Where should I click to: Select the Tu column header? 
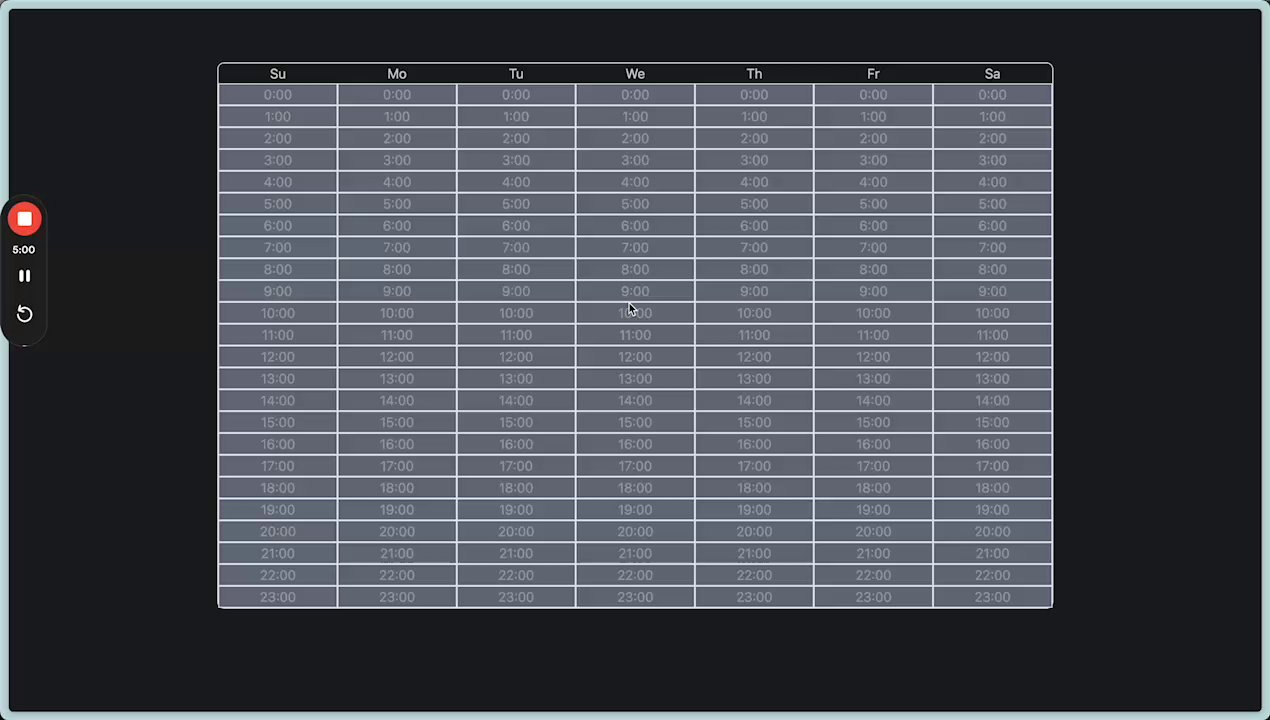516,74
